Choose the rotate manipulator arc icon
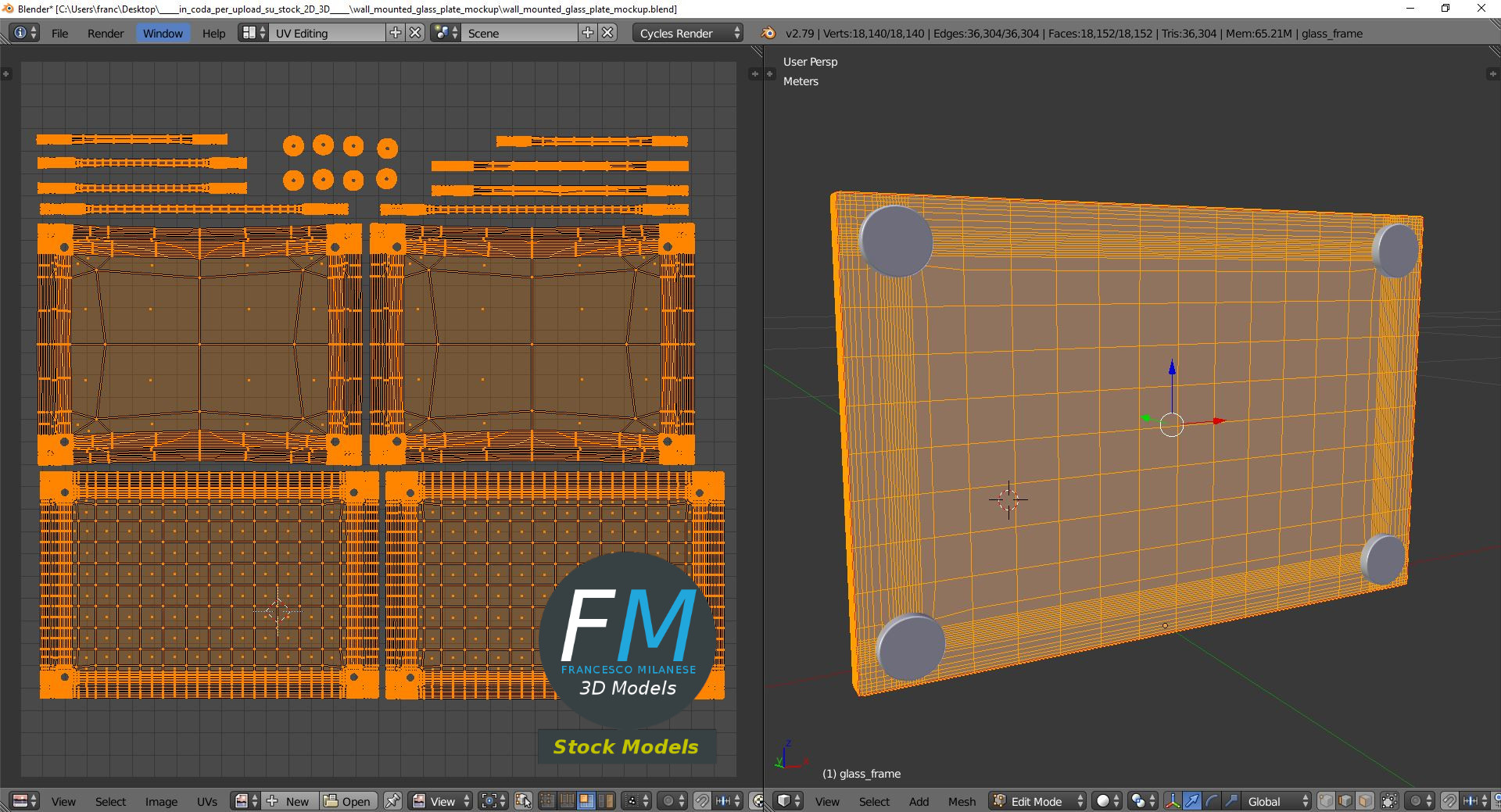 pyautogui.click(x=1211, y=801)
